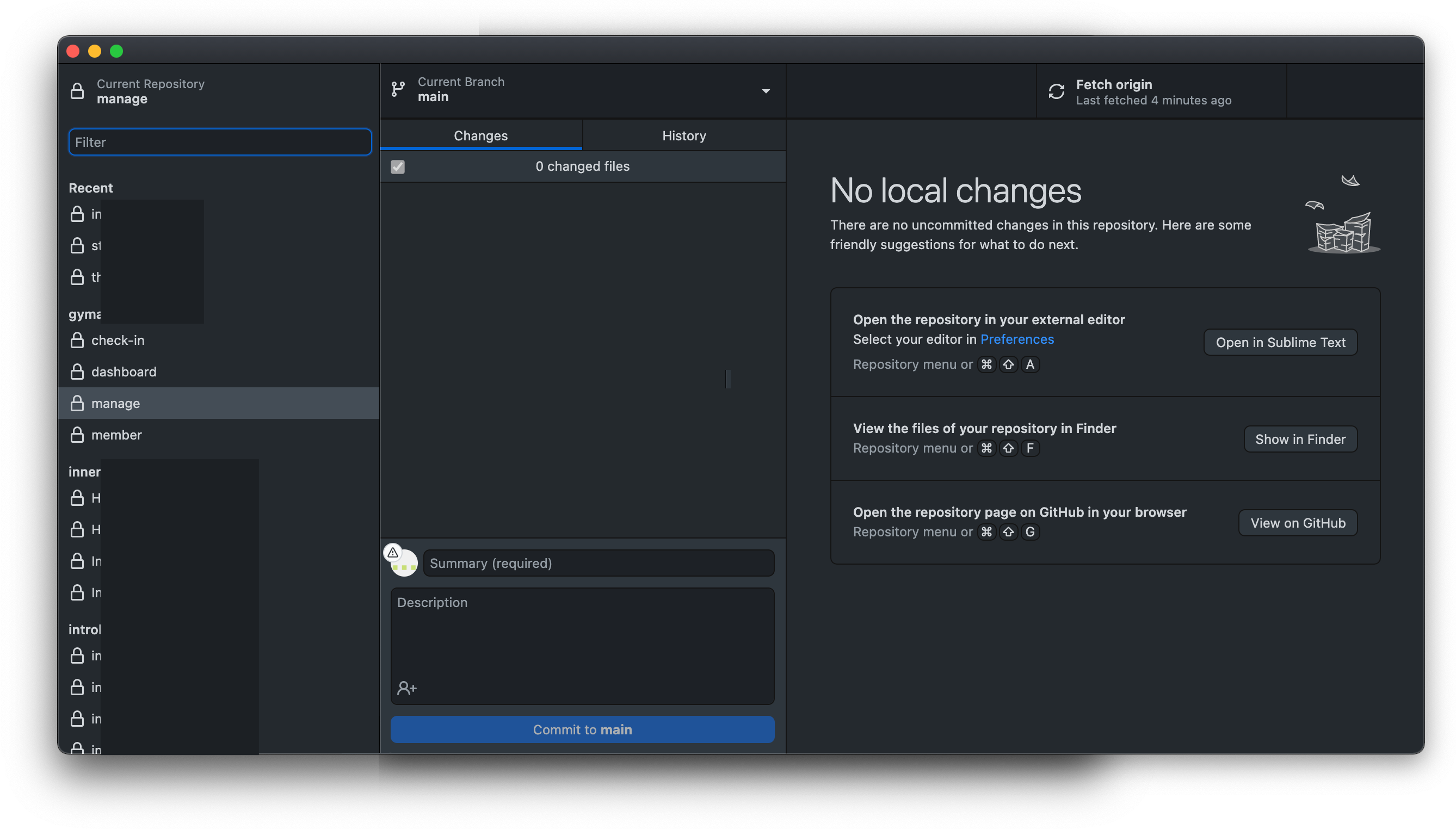
Task: Click the Fetch origin refresh icon
Action: point(1056,91)
